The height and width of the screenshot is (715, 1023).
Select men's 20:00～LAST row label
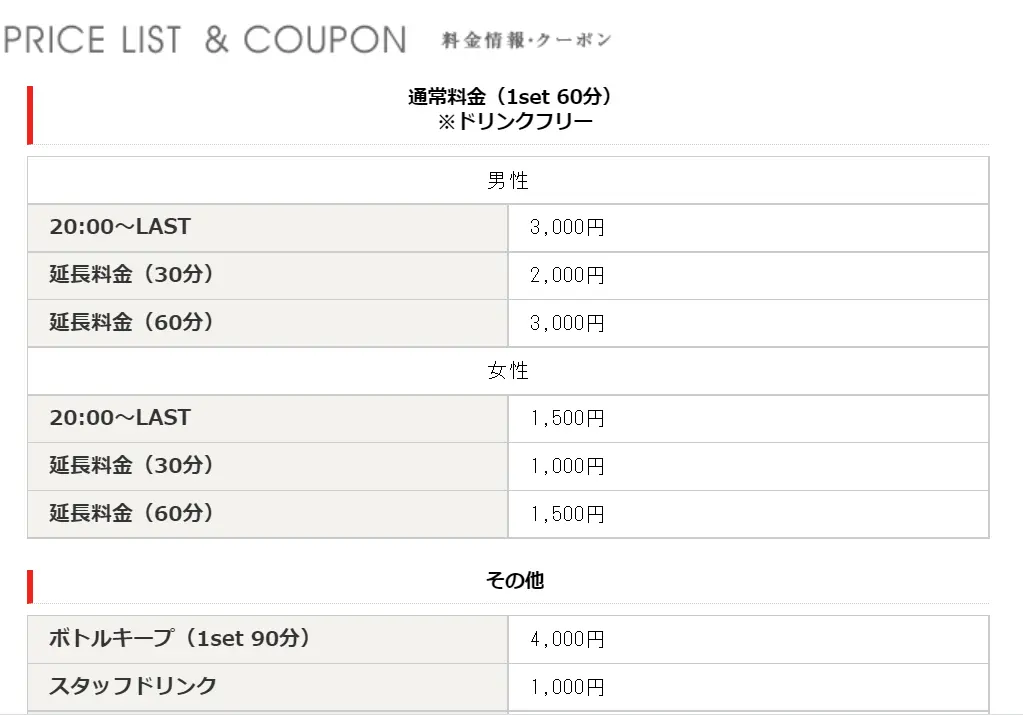[x=120, y=226]
